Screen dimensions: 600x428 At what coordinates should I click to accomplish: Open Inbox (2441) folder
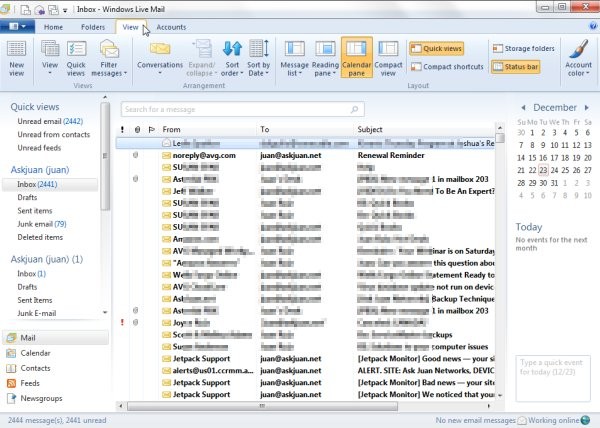tap(50, 184)
